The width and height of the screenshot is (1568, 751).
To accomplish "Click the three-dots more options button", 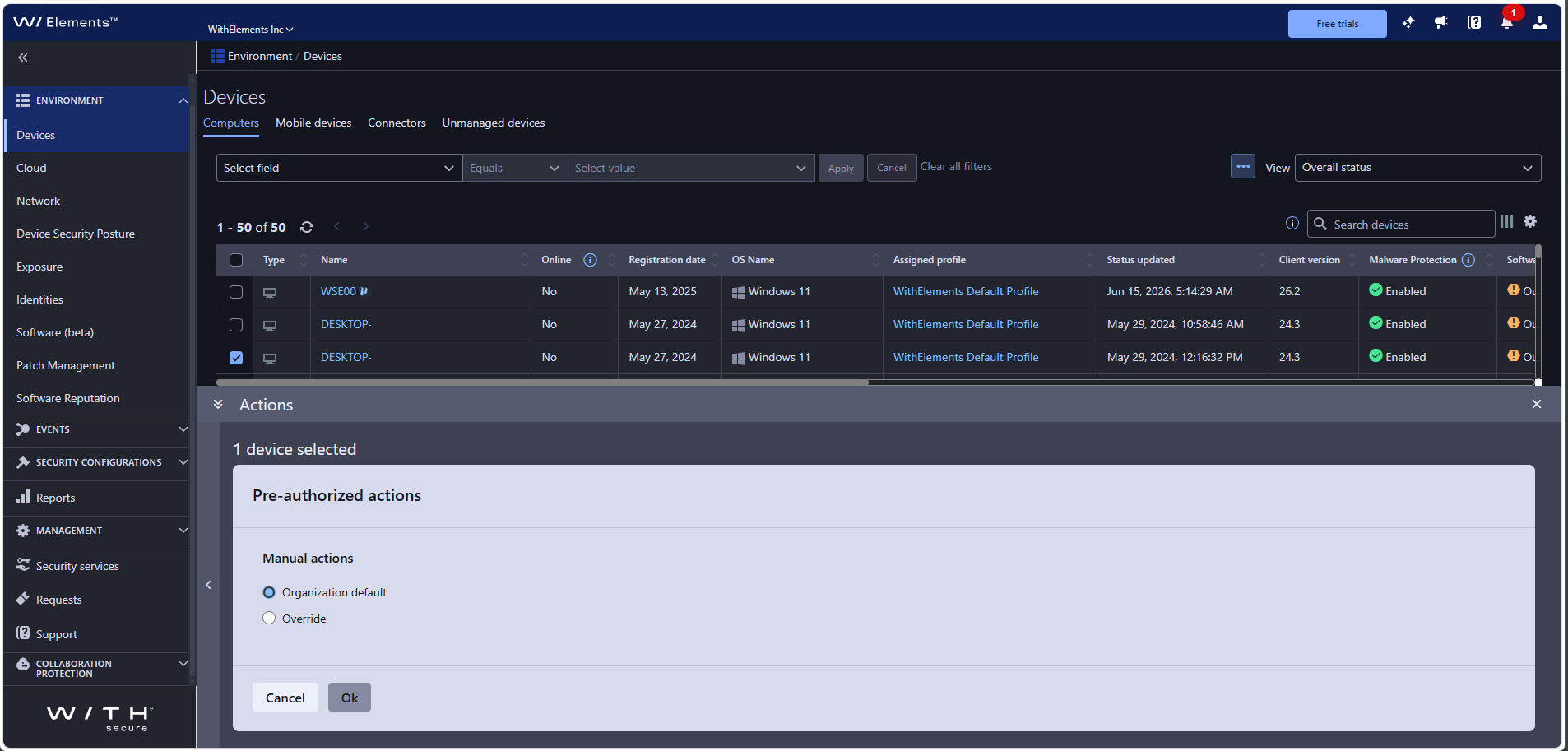I will pos(1243,166).
